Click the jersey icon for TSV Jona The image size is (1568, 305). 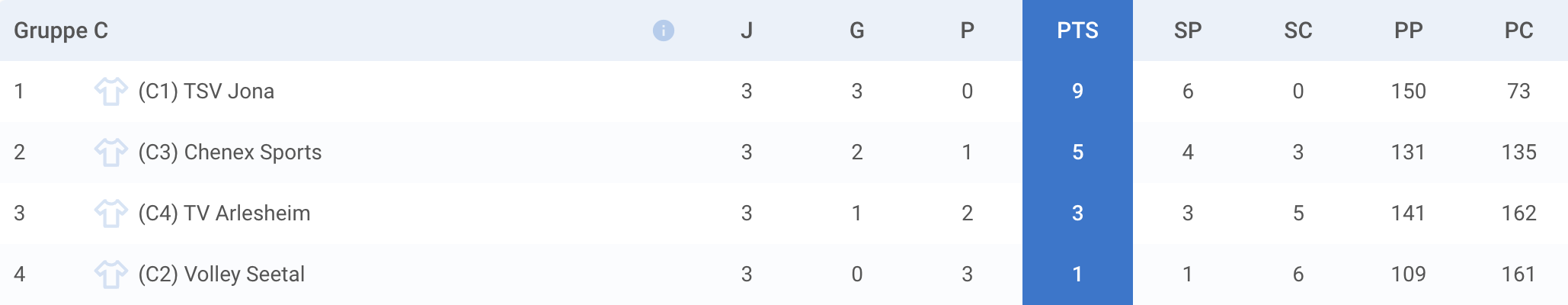[111, 91]
